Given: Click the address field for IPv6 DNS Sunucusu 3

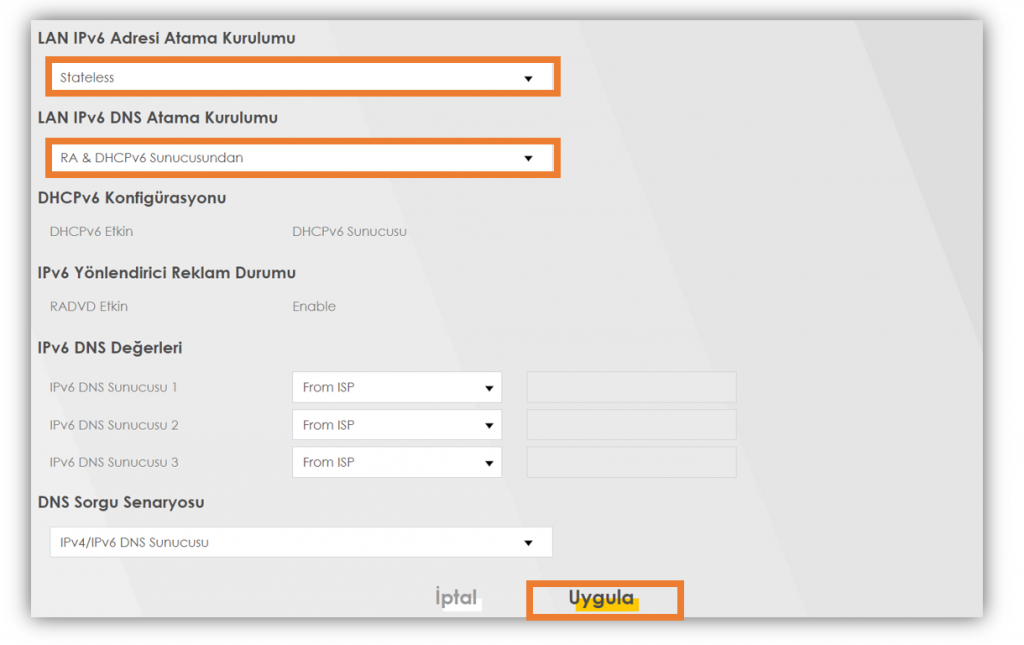Looking at the screenshot, I should pyautogui.click(x=631, y=462).
